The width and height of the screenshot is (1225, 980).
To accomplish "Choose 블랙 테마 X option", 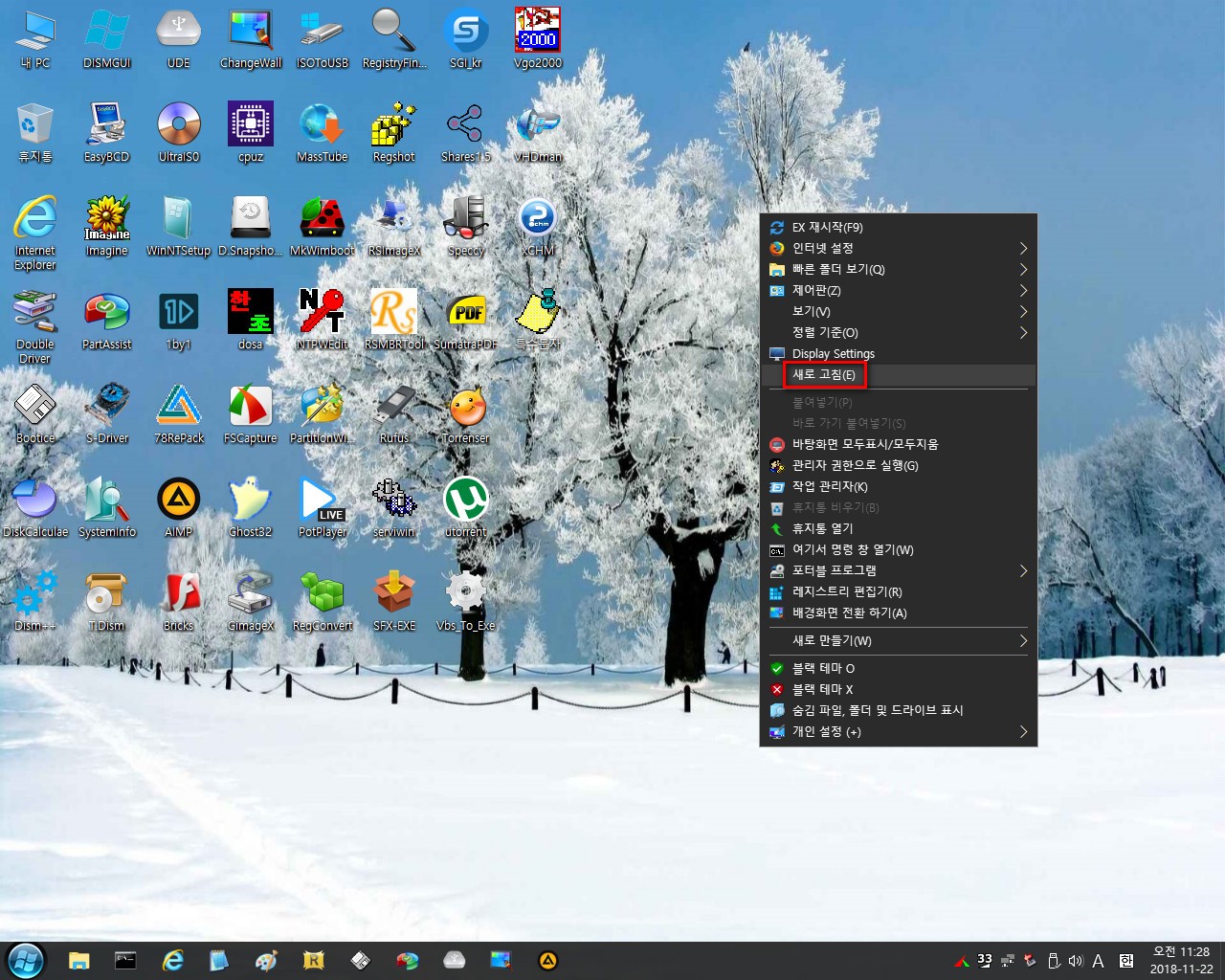I will [899, 689].
